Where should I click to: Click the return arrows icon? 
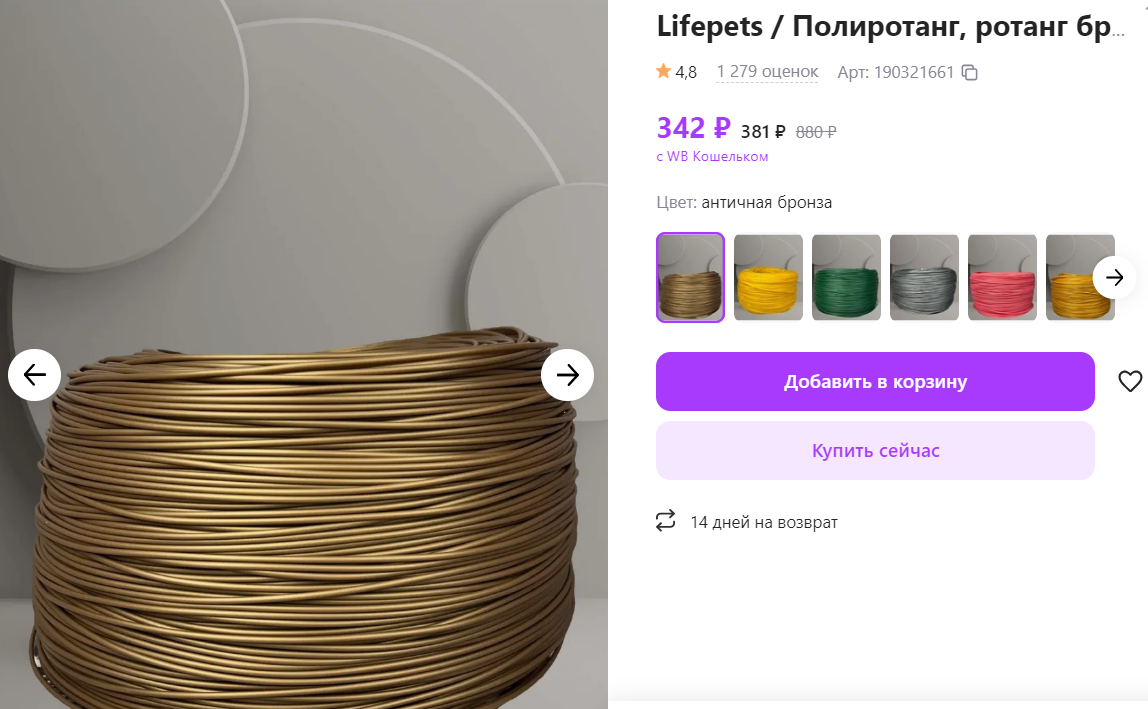[666, 521]
